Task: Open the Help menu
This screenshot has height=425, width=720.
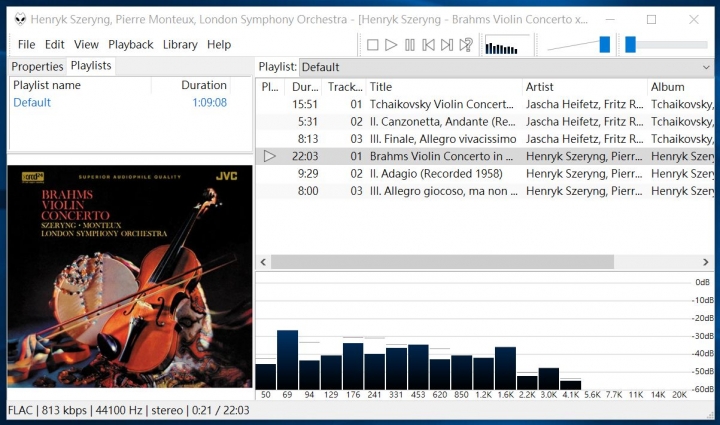Action: pos(219,45)
